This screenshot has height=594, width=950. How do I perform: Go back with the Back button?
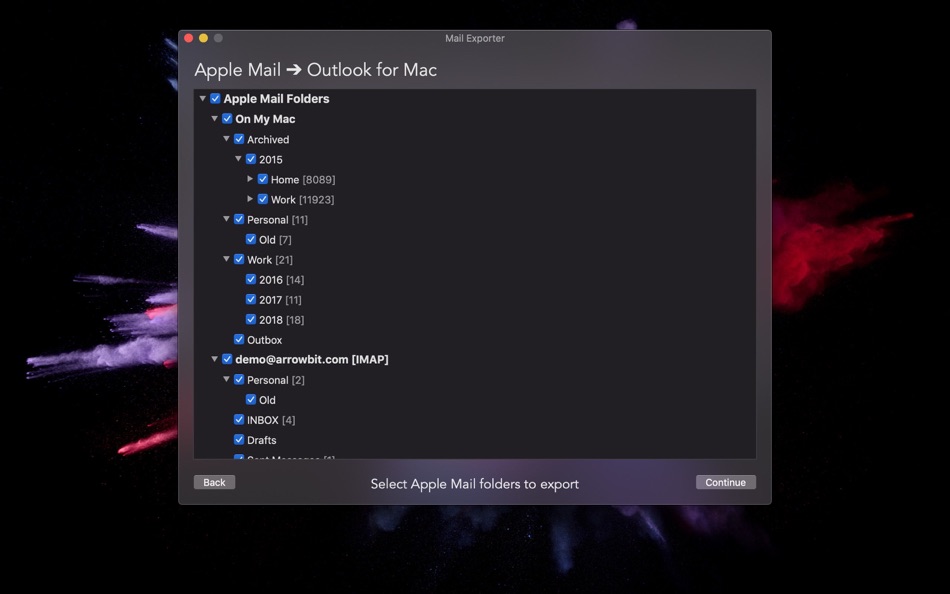coord(214,482)
